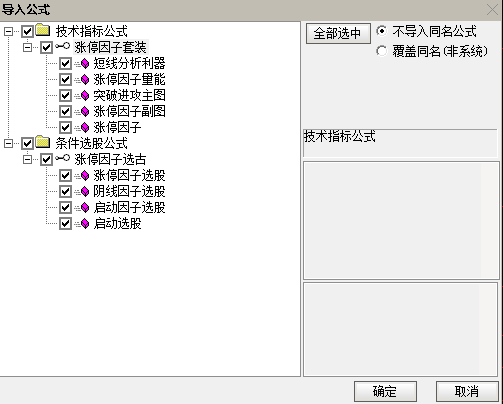Click the 技术指标公式 folder icon
Viewport: 503px width, 404px height.
pyautogui.click(x=43, y=30)
